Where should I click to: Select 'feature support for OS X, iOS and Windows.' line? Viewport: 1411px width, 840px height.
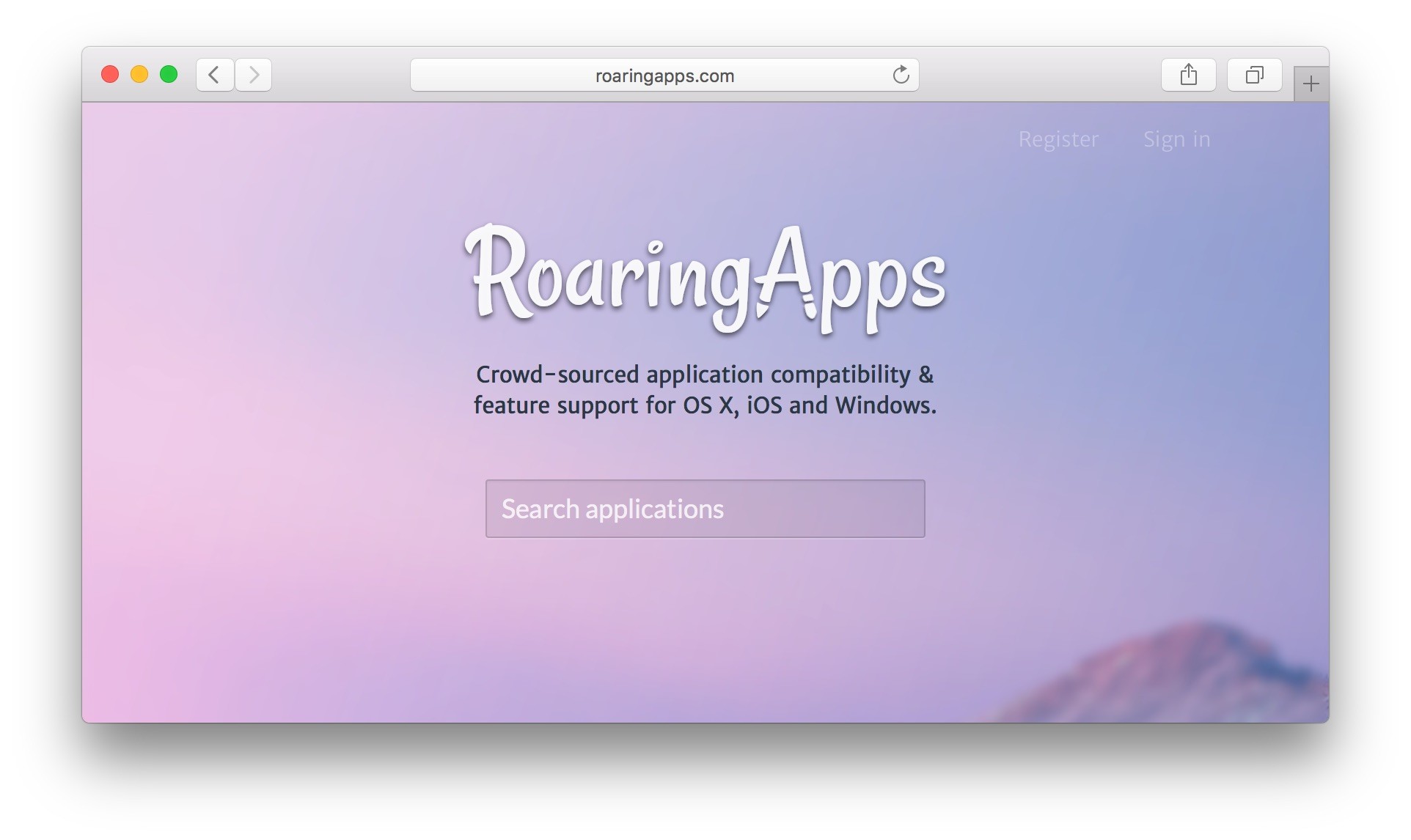point(705,405)
